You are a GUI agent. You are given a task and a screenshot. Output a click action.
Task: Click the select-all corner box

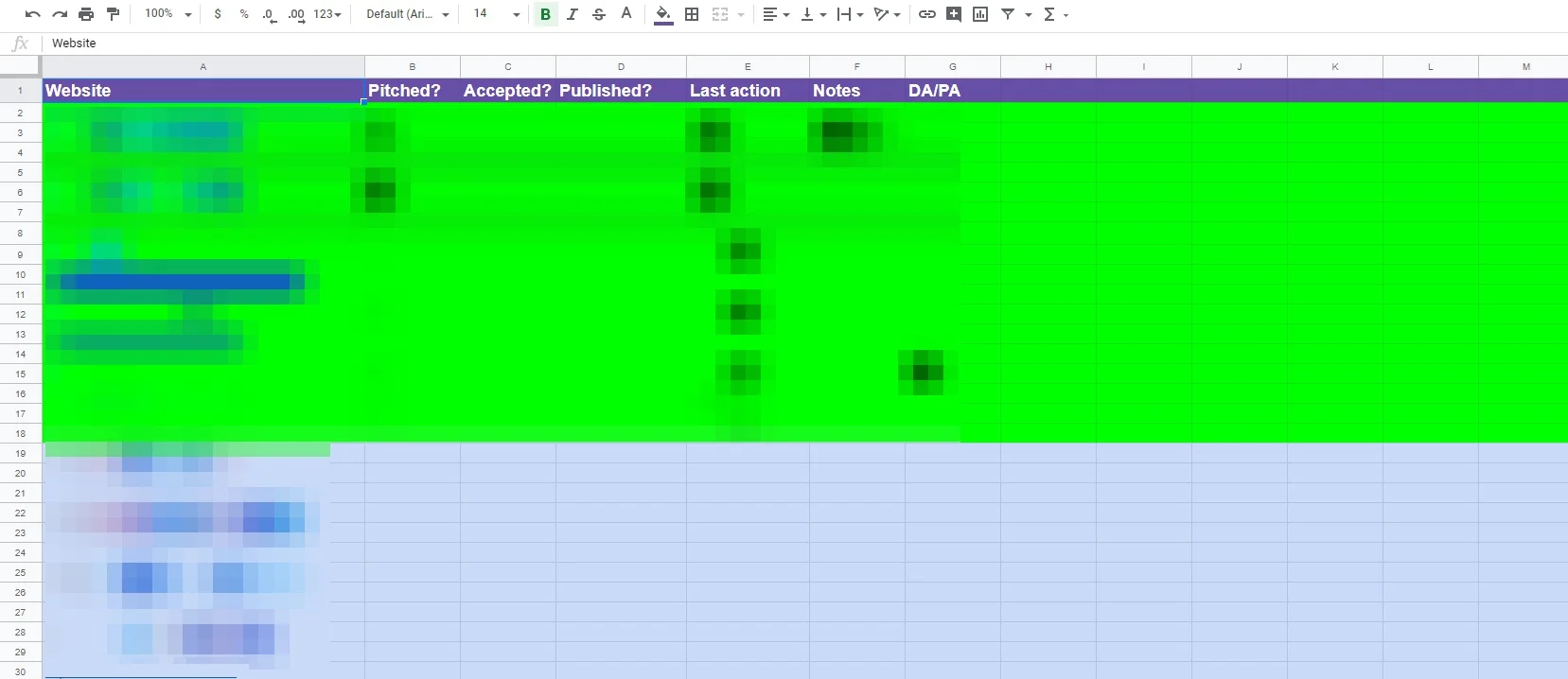pyautogui.click(x=20, y=67)
